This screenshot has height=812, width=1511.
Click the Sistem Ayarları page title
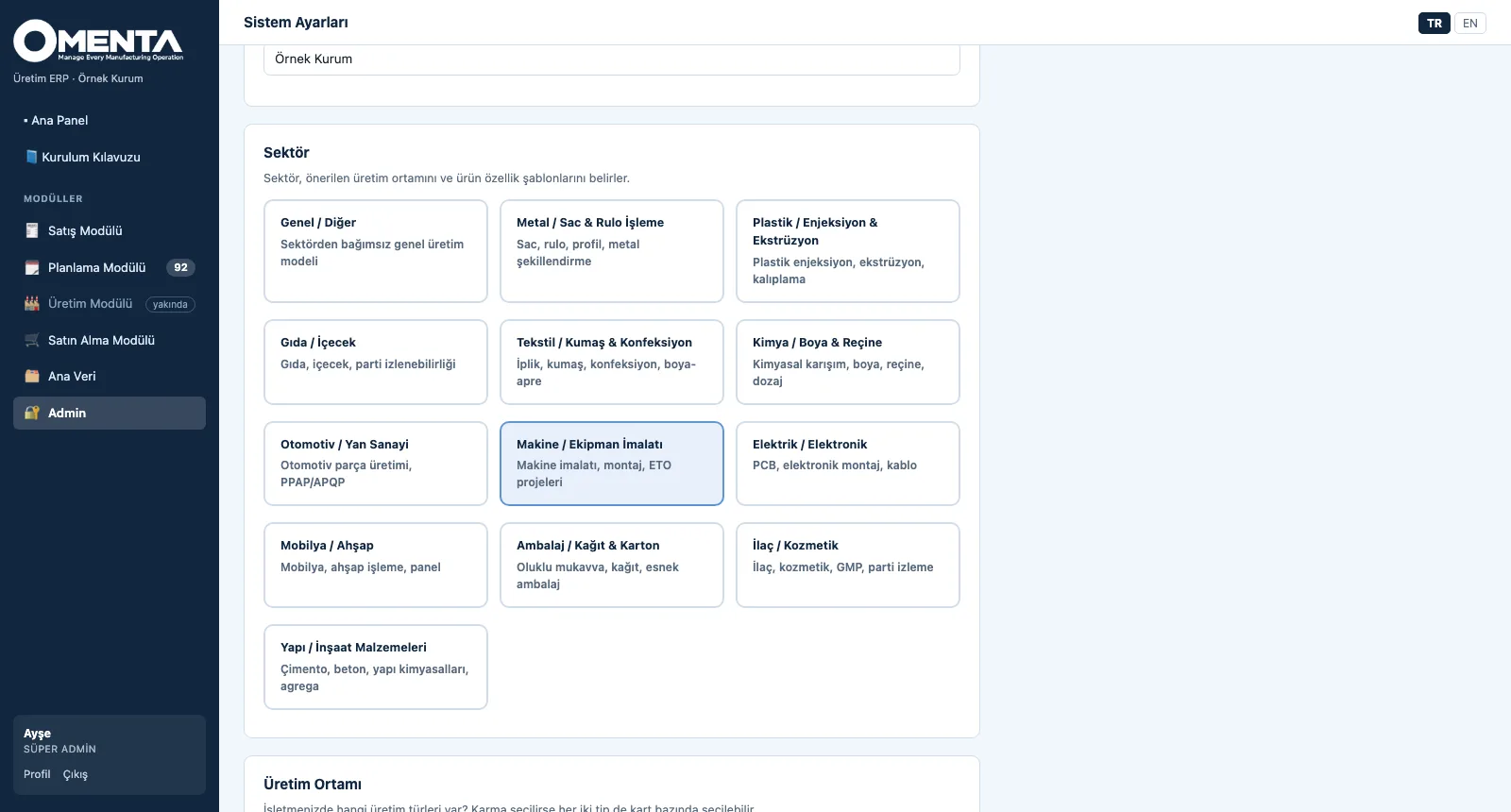(x=296, y=23)
